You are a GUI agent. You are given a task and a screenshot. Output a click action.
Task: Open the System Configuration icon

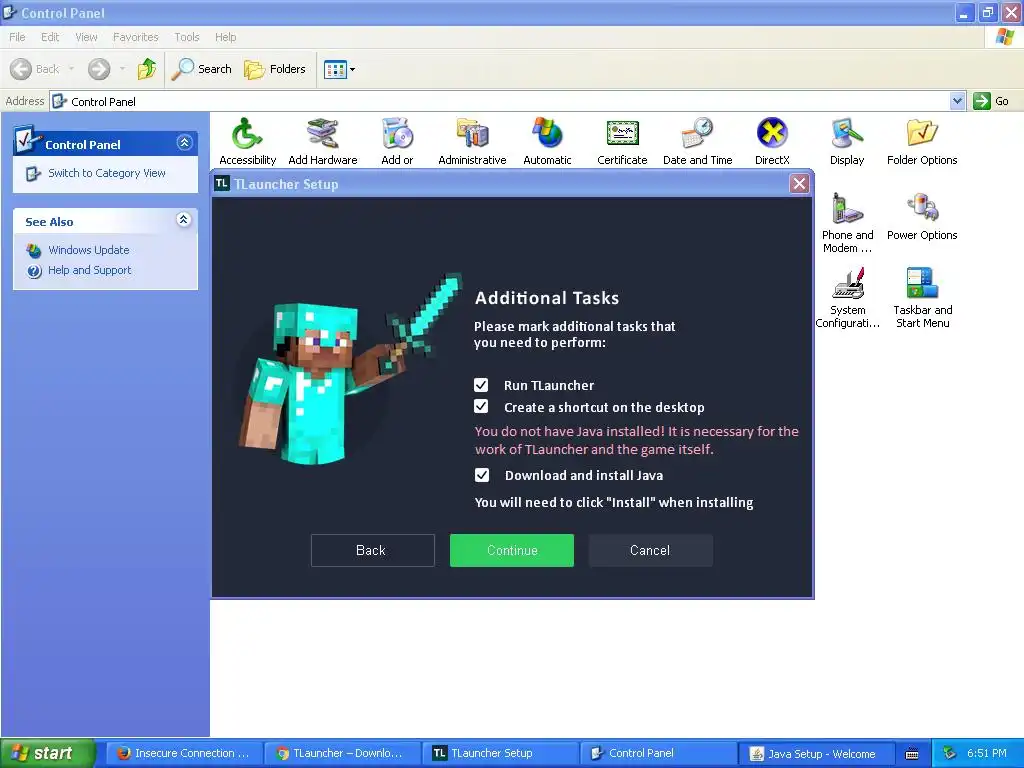[x=848, y=298]
